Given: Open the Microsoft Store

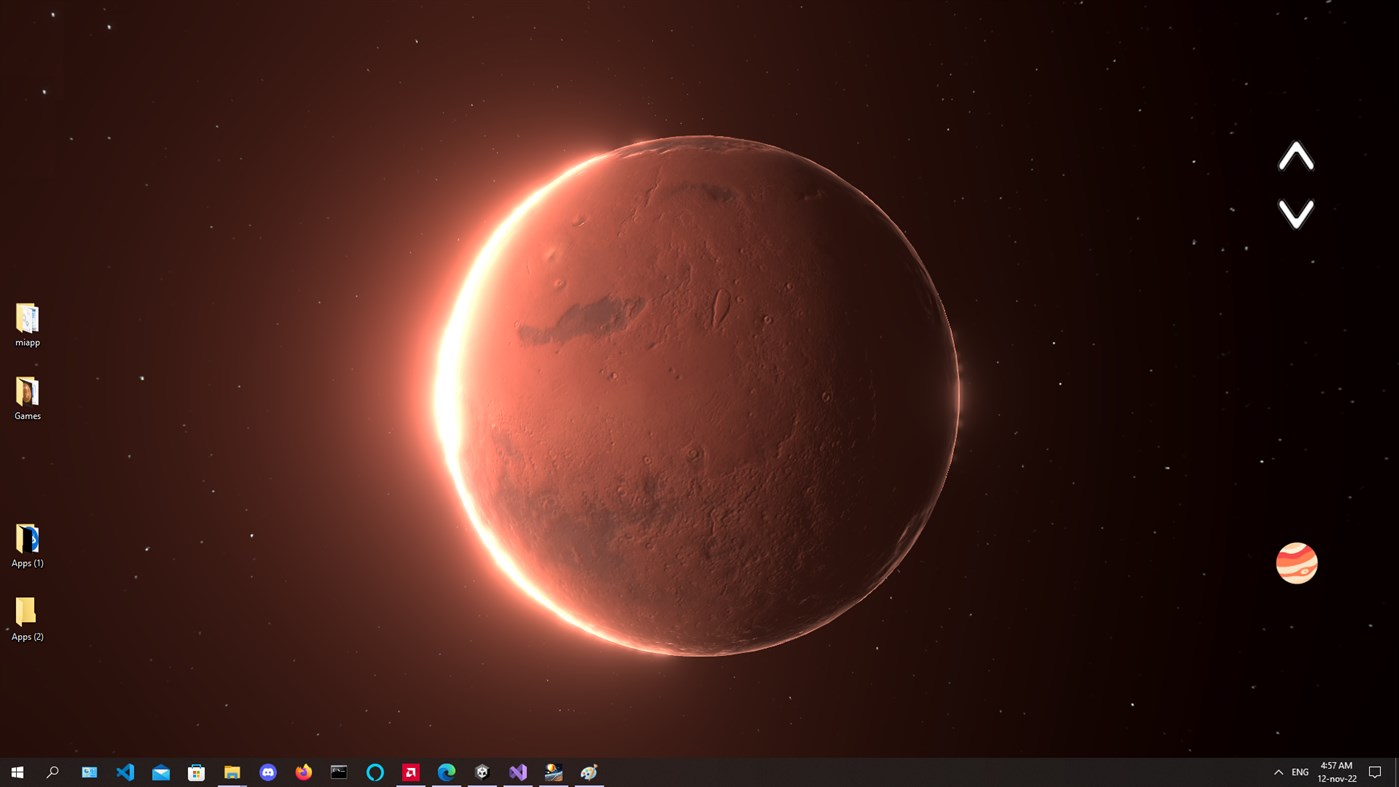Looking at the screenshot, I should pyautogui.click(x=196, y=771).
